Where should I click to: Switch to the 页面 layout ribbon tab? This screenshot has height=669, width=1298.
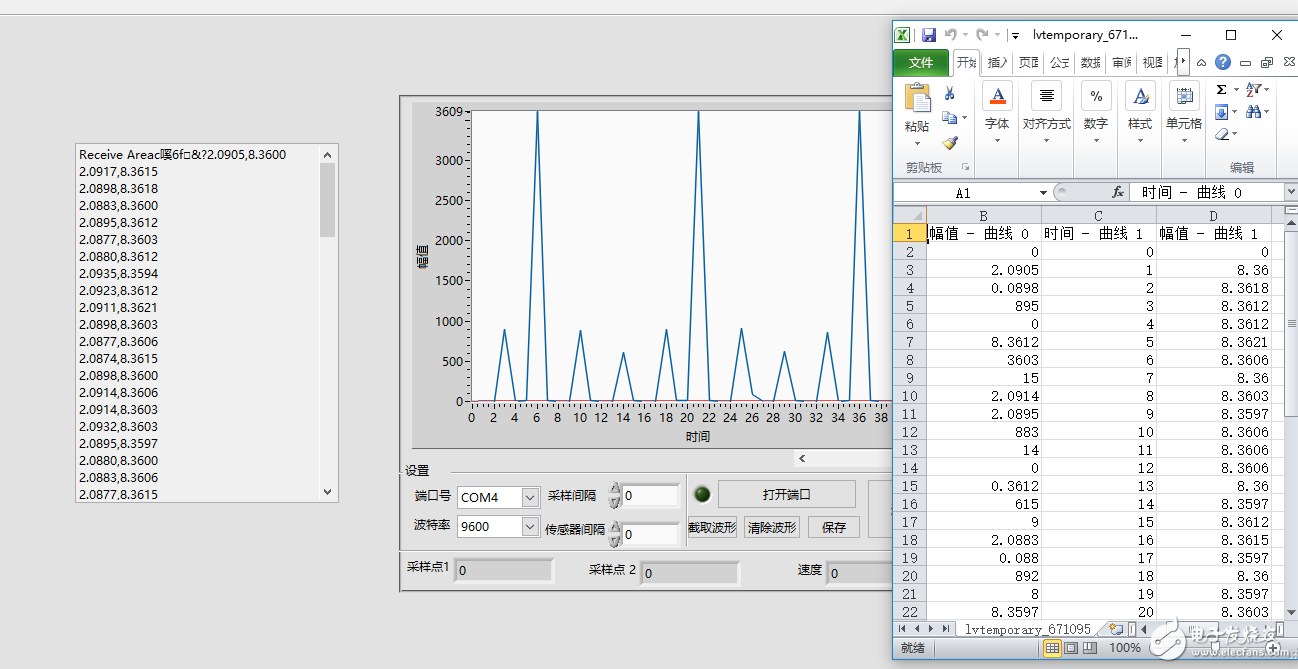1028,62
